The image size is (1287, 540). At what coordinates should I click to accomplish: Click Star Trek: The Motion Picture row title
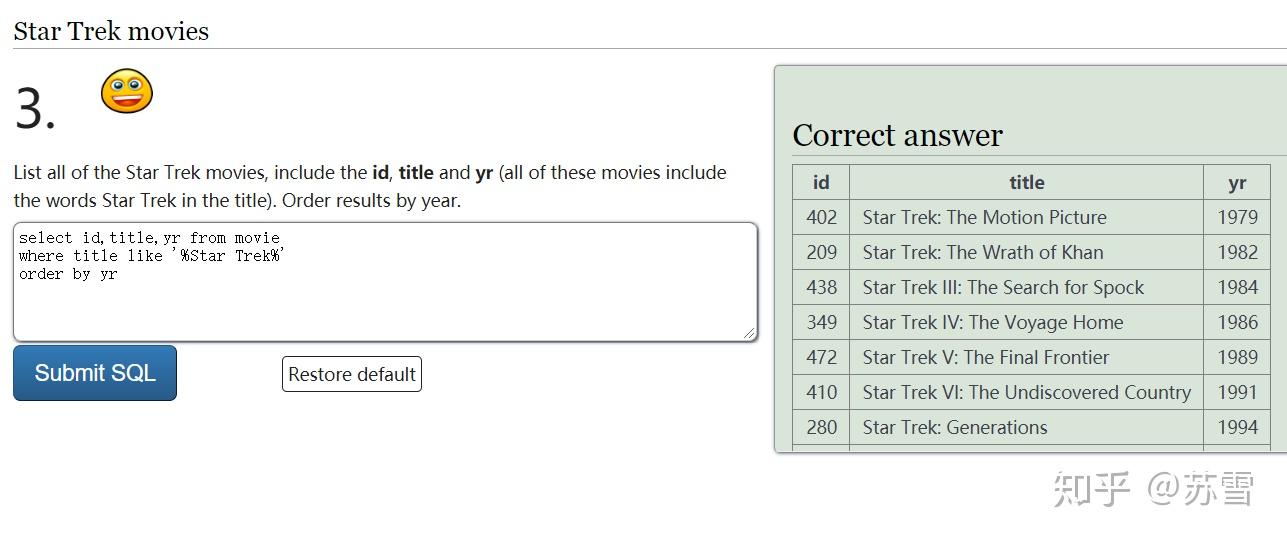[984, 217]
